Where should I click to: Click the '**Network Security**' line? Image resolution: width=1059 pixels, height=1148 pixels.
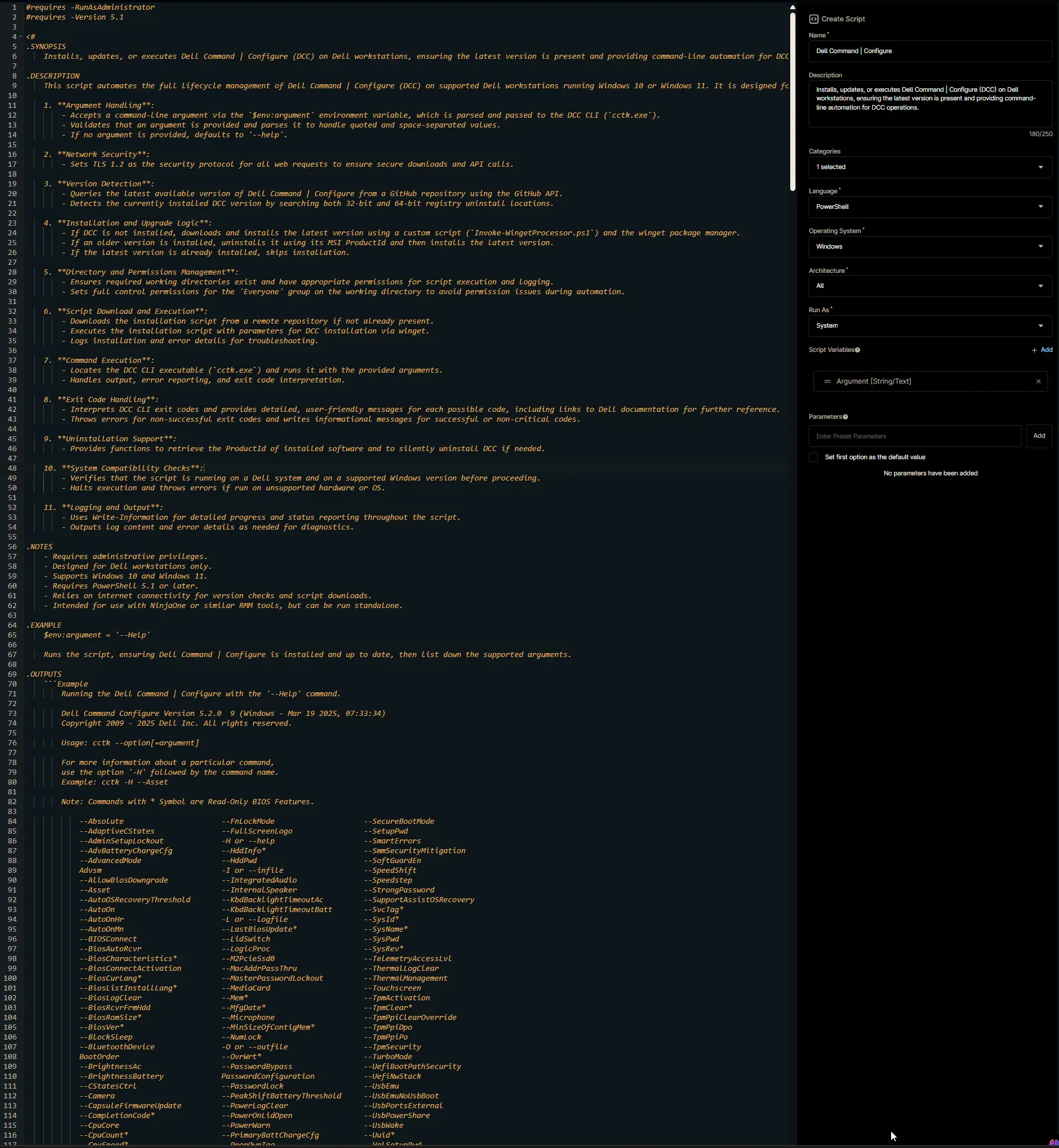[97, 155]
